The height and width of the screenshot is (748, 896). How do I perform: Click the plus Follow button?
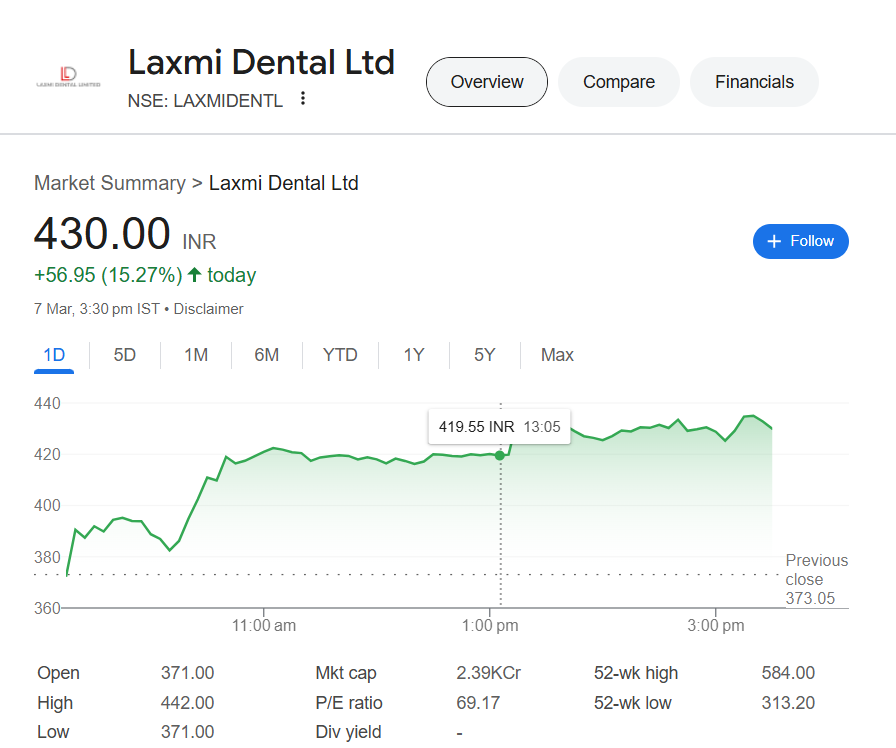pos(800,241)
